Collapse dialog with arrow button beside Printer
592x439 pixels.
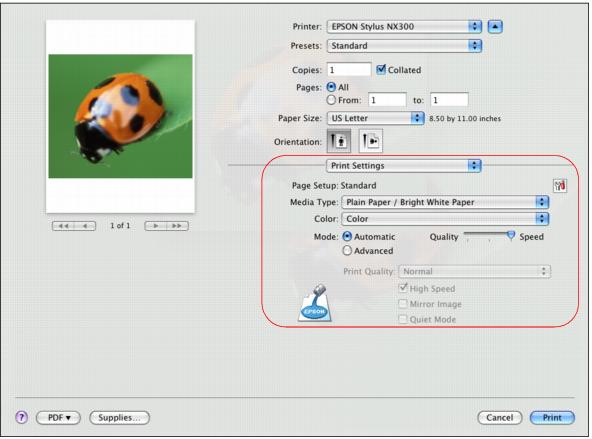pyautogui.click(x=495, y=26)
